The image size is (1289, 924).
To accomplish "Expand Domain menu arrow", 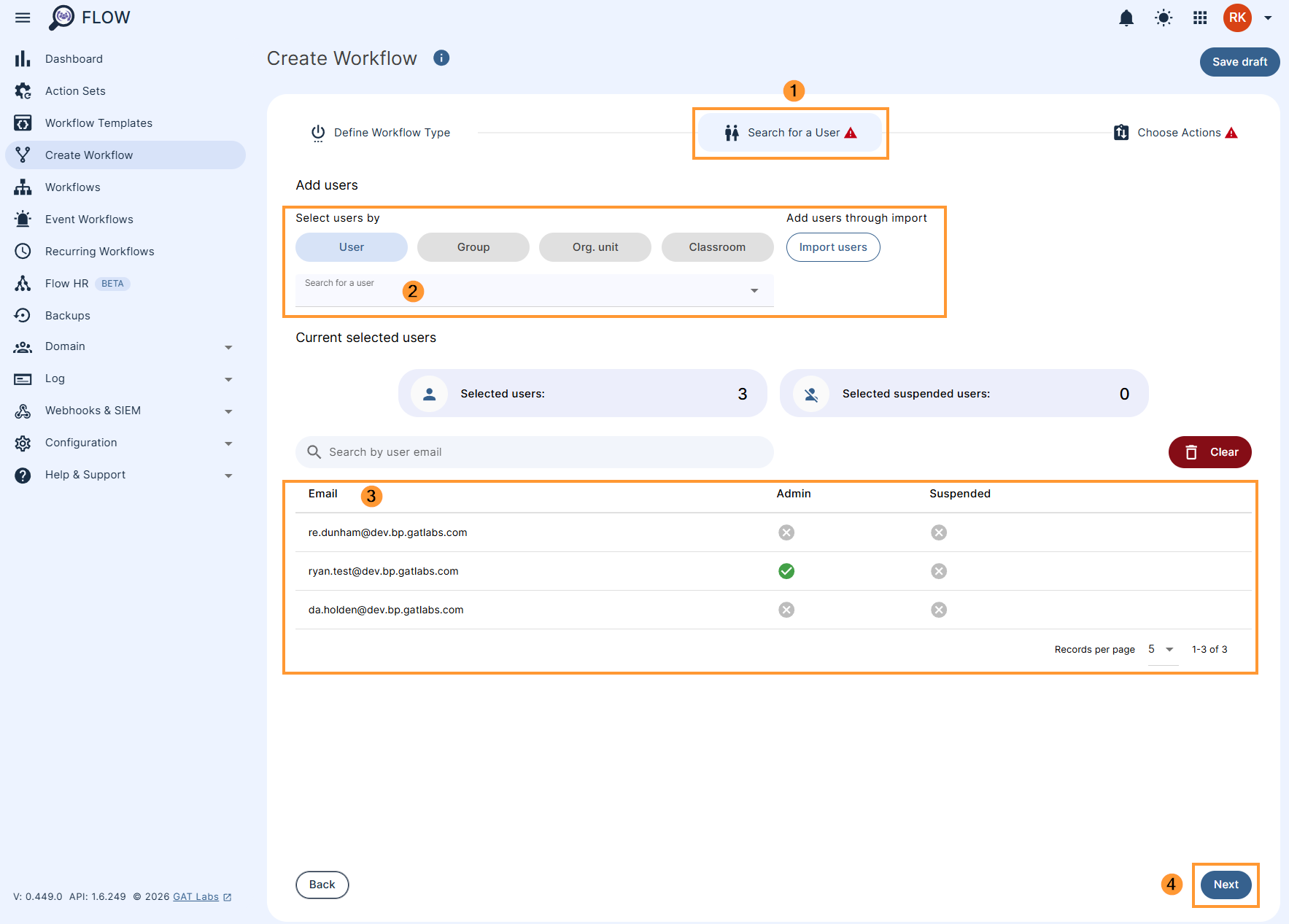I will 228,348.
